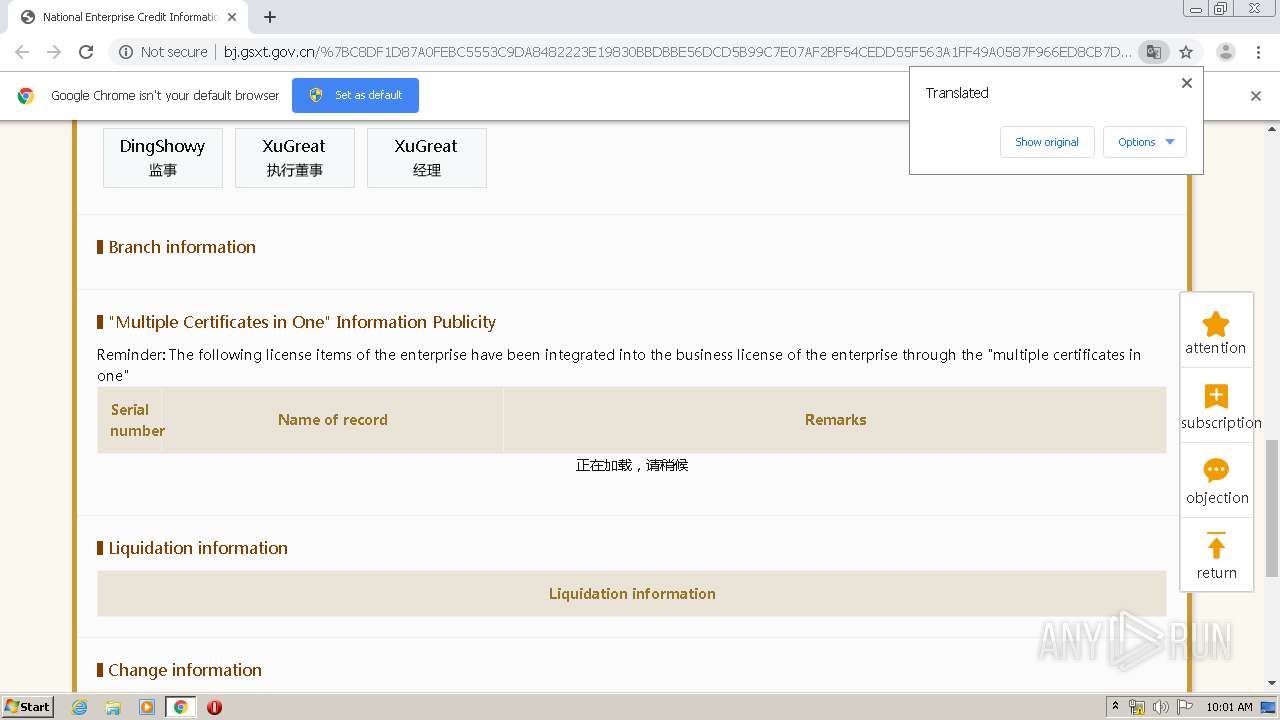Click the Chrome taskbar icon
This screenshot has height=720, width=1280.
(181, 707)
